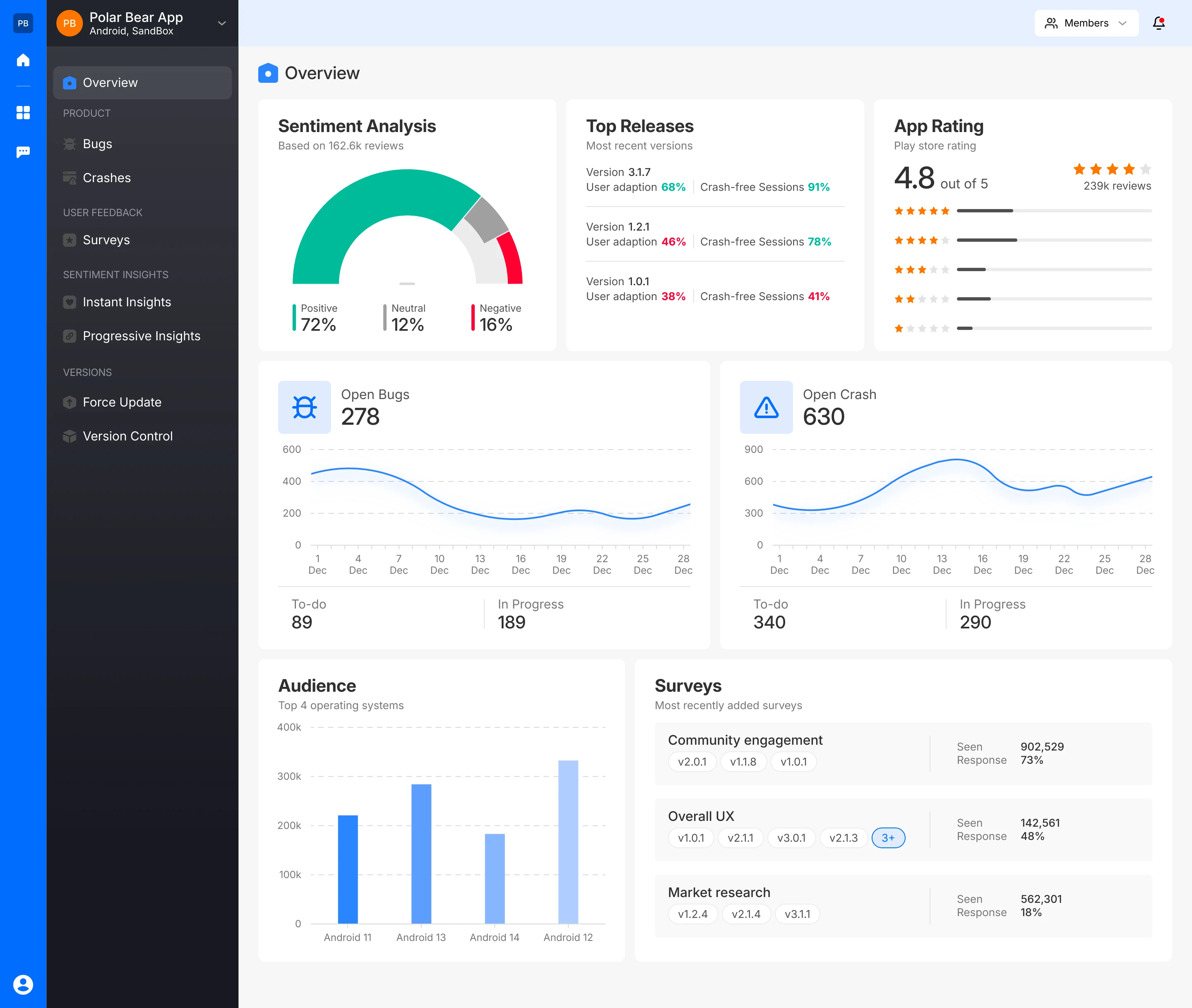Expand the Polar Bear App switcher chevron
Viewport: 1192px width, 1008px height.
tap(222, 24)
